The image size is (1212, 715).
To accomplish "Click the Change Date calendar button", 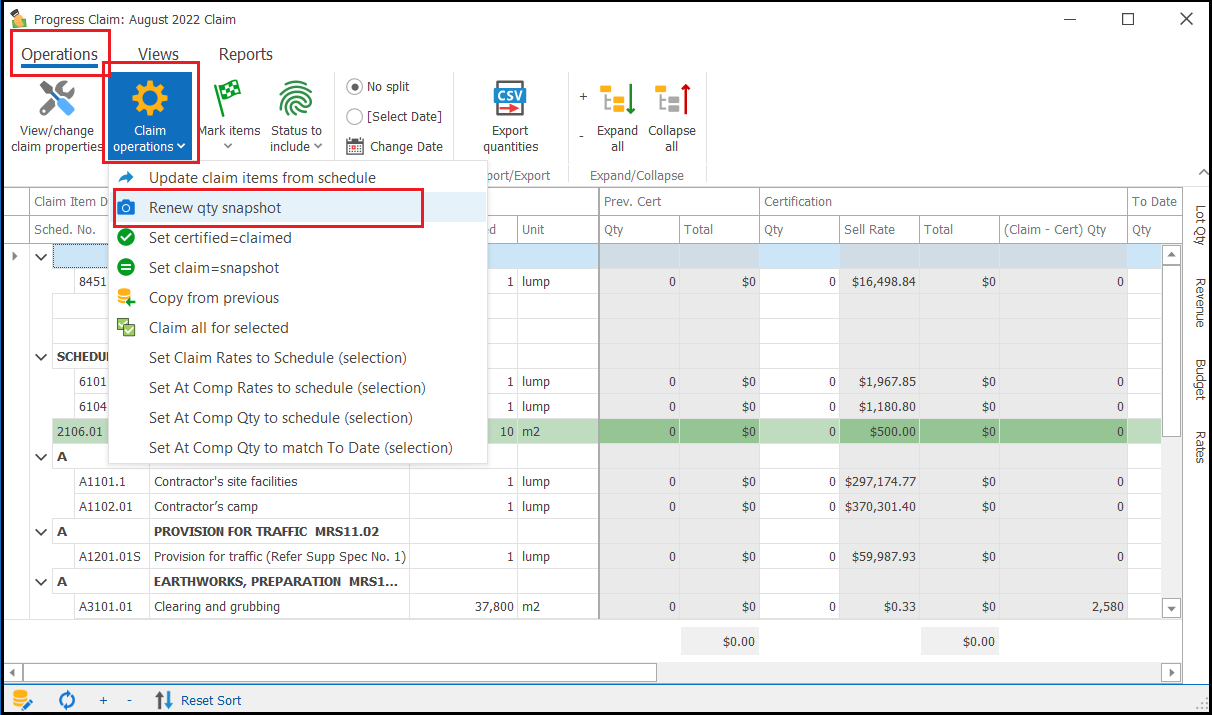I will pos(394,146).
